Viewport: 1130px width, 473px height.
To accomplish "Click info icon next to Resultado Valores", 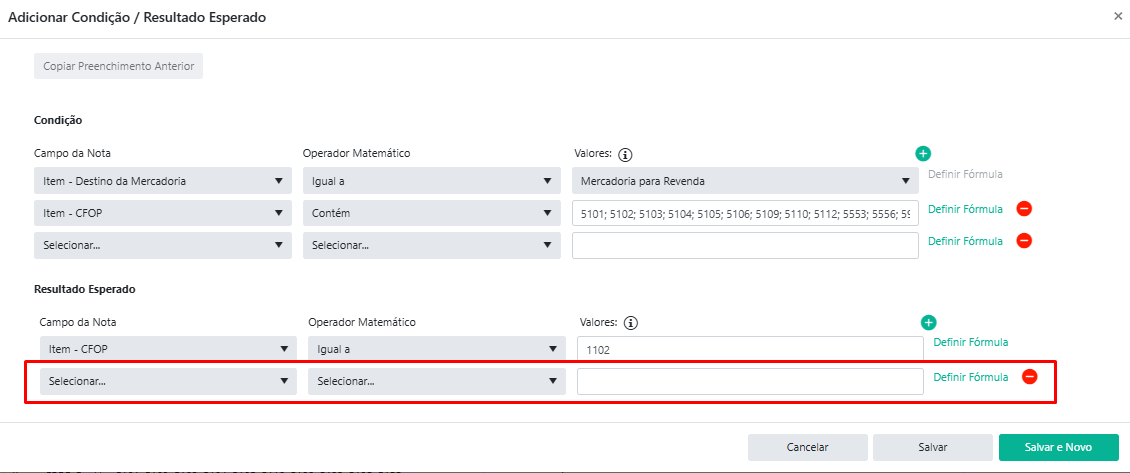I will pyautogui.click(x=631, y=323).
